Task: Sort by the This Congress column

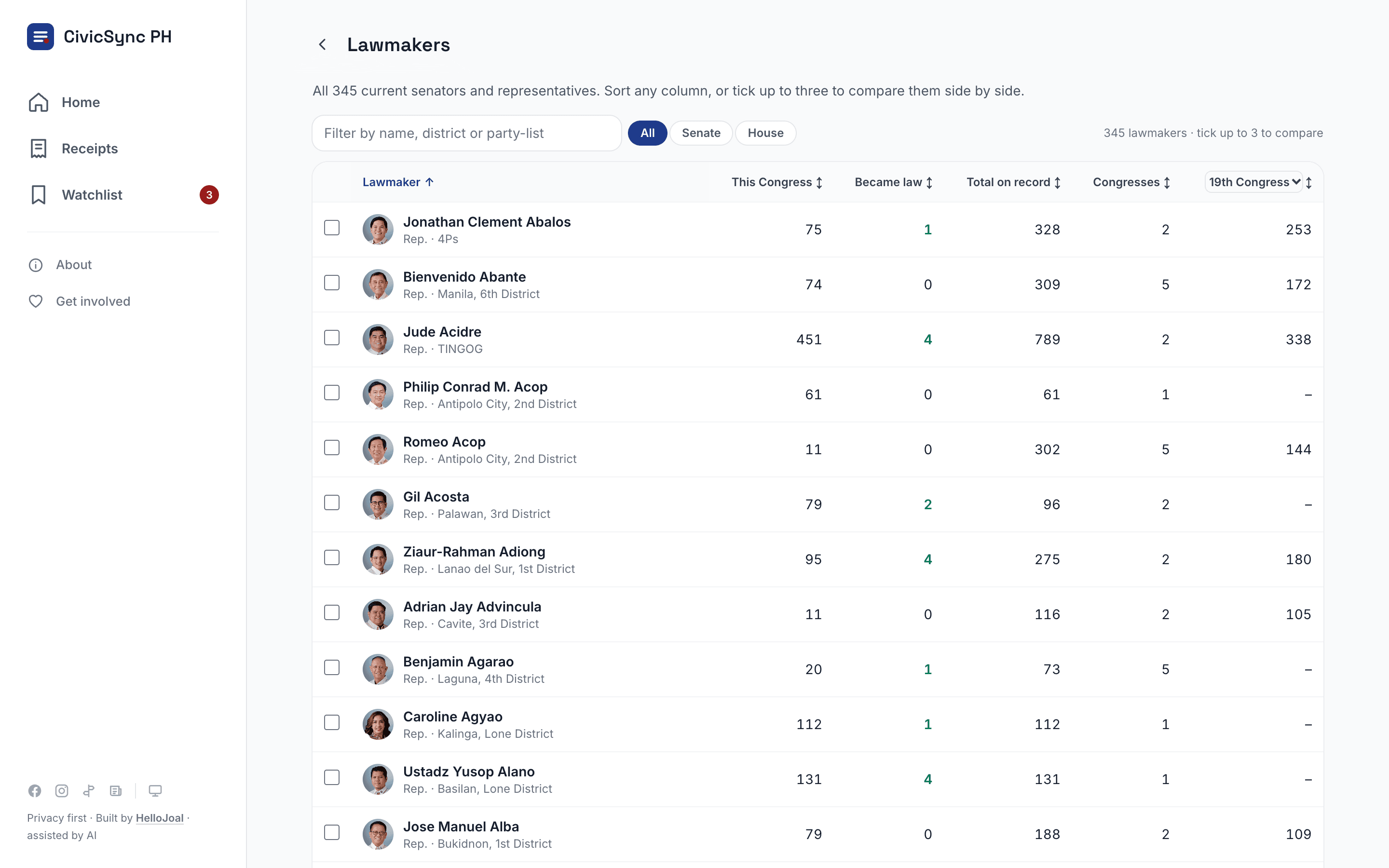Action: pos(777,182)
